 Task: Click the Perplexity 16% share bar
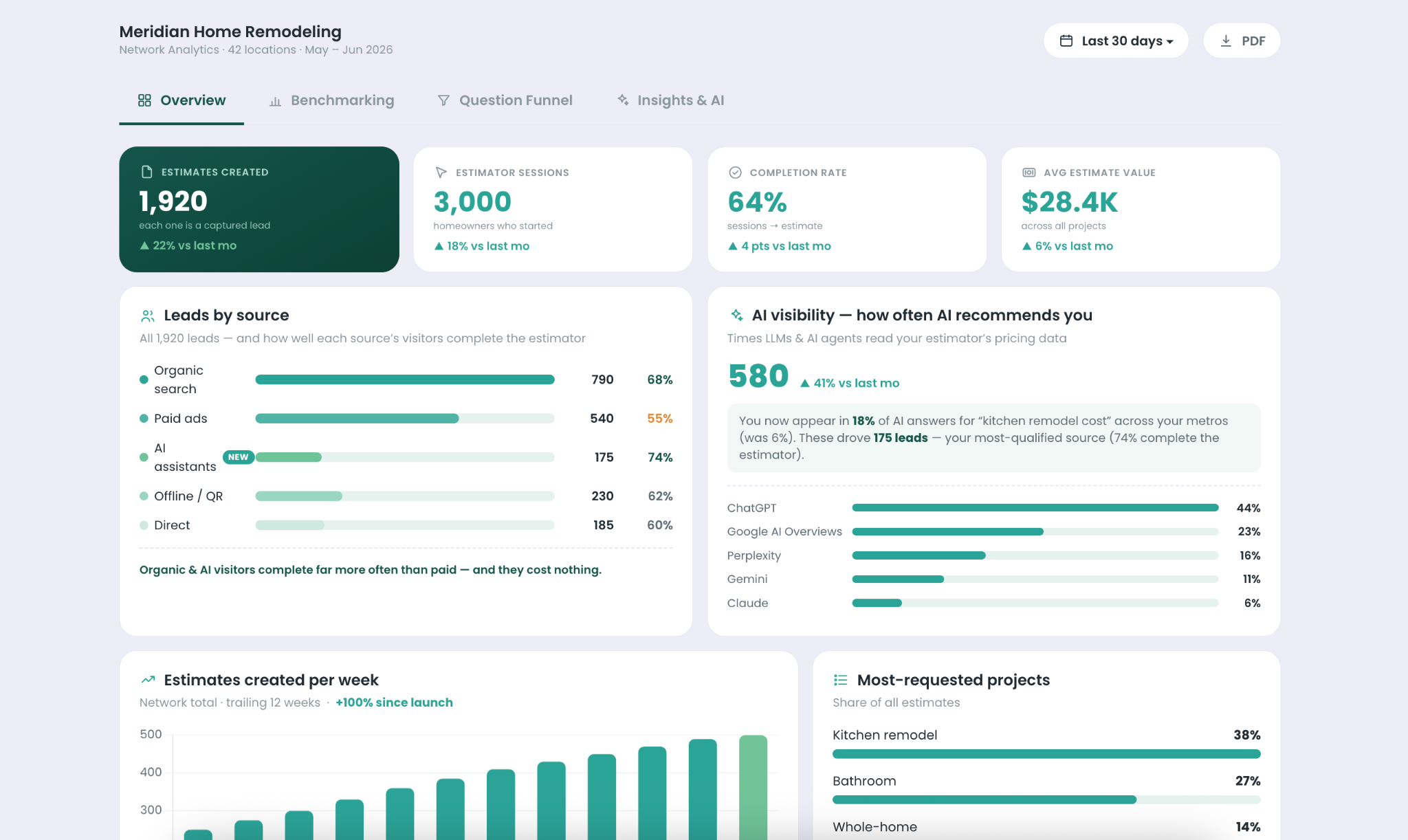(x=1035, y=555)
